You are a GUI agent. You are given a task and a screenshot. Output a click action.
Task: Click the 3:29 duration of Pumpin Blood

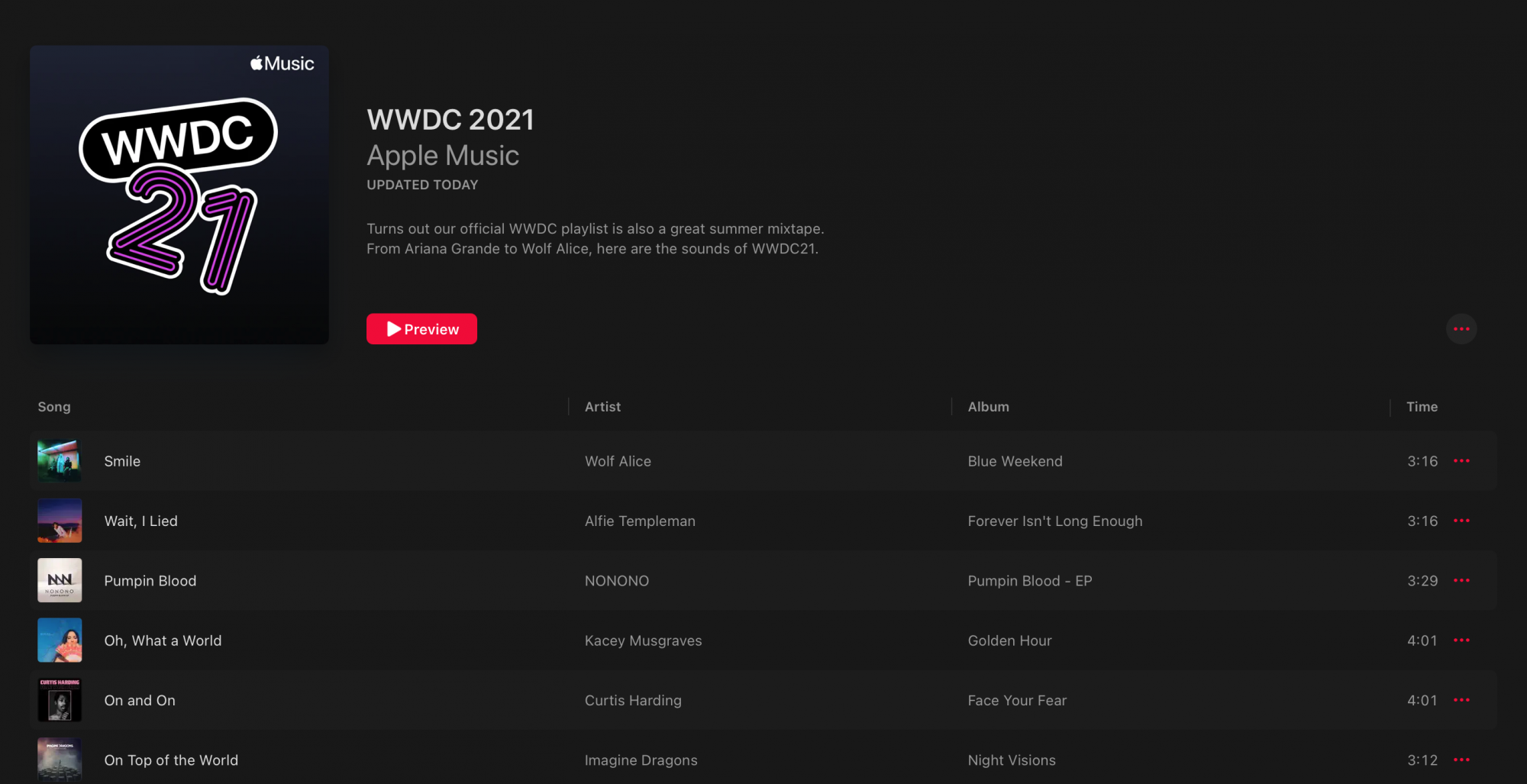(1422, 581)
